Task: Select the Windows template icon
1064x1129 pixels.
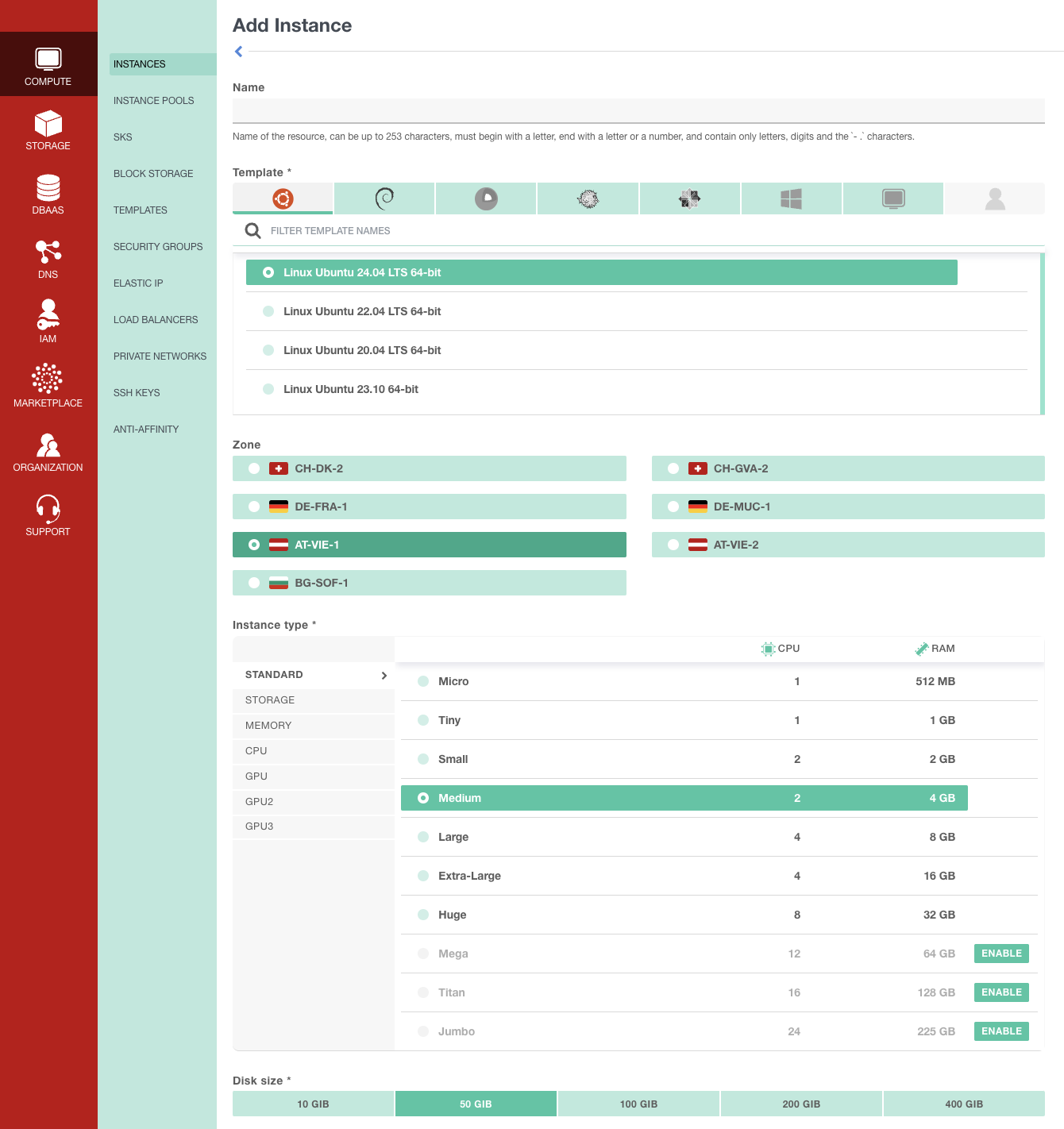Action: (x=791, y=198)
